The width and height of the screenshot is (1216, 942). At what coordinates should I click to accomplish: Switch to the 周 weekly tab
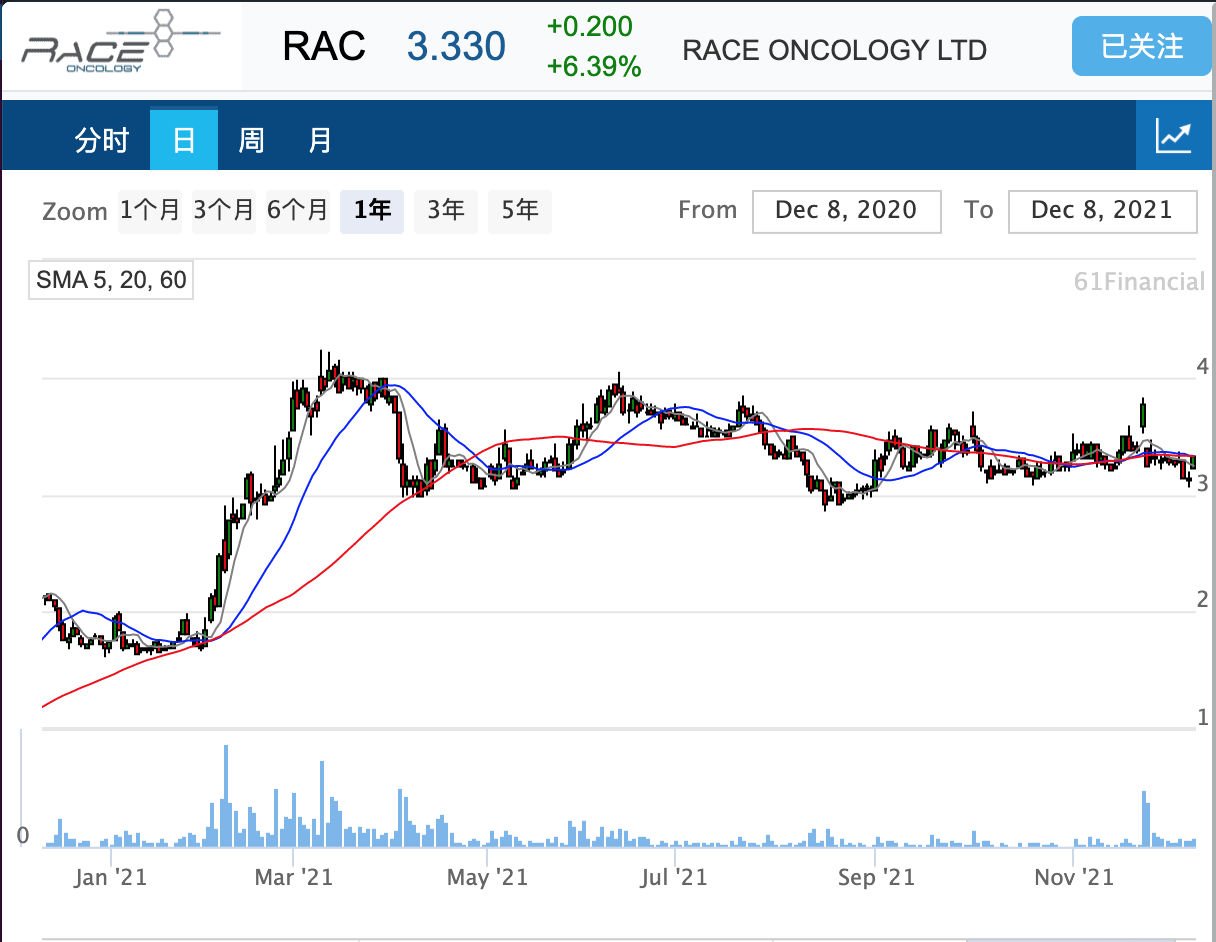point(251,140)
